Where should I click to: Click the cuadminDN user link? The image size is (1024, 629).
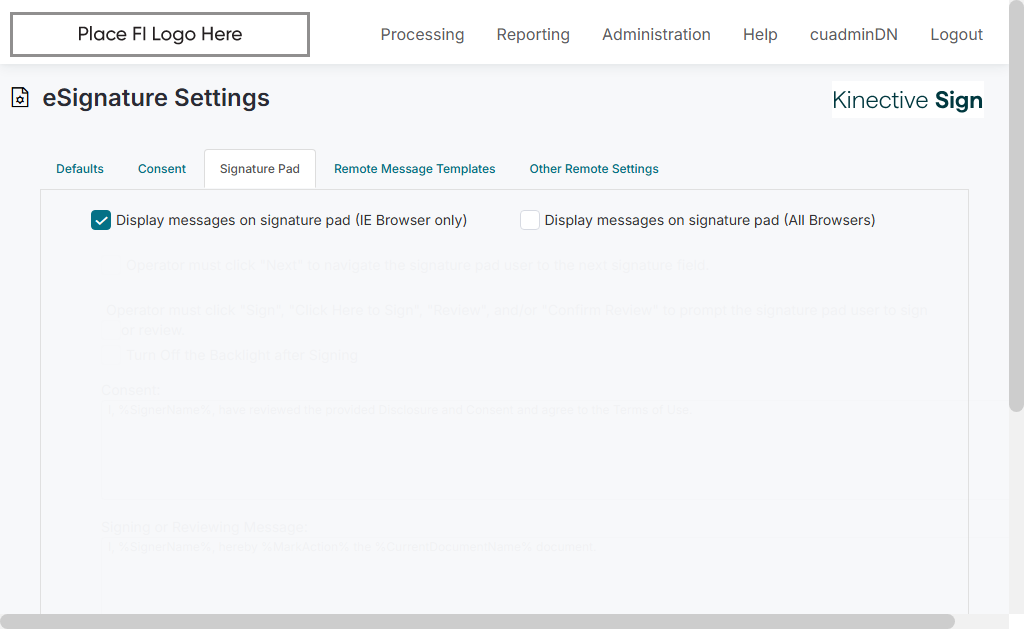(x=854, y=35)
